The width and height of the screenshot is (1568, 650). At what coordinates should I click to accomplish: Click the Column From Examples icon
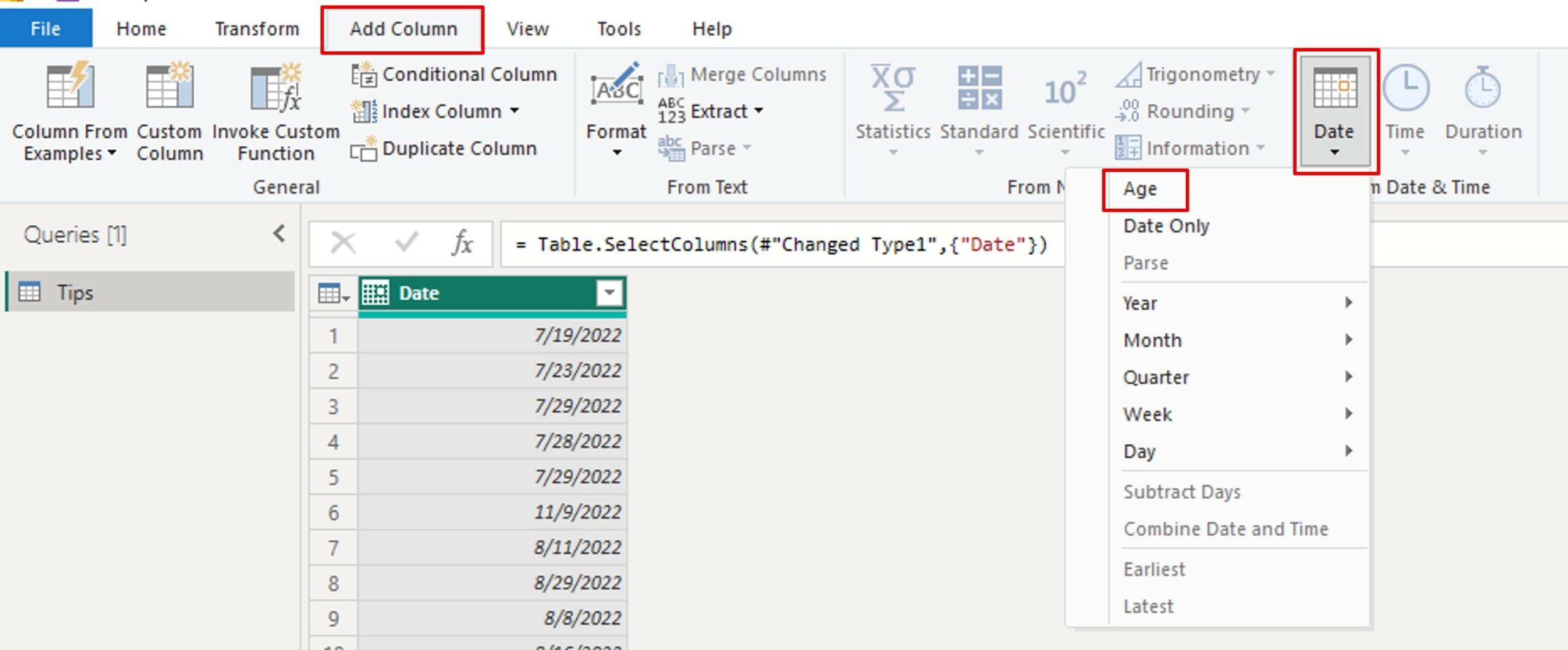coord(70,87)
